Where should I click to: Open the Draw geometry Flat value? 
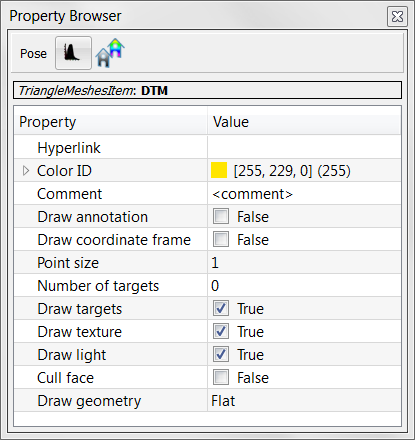coord(304,400)
